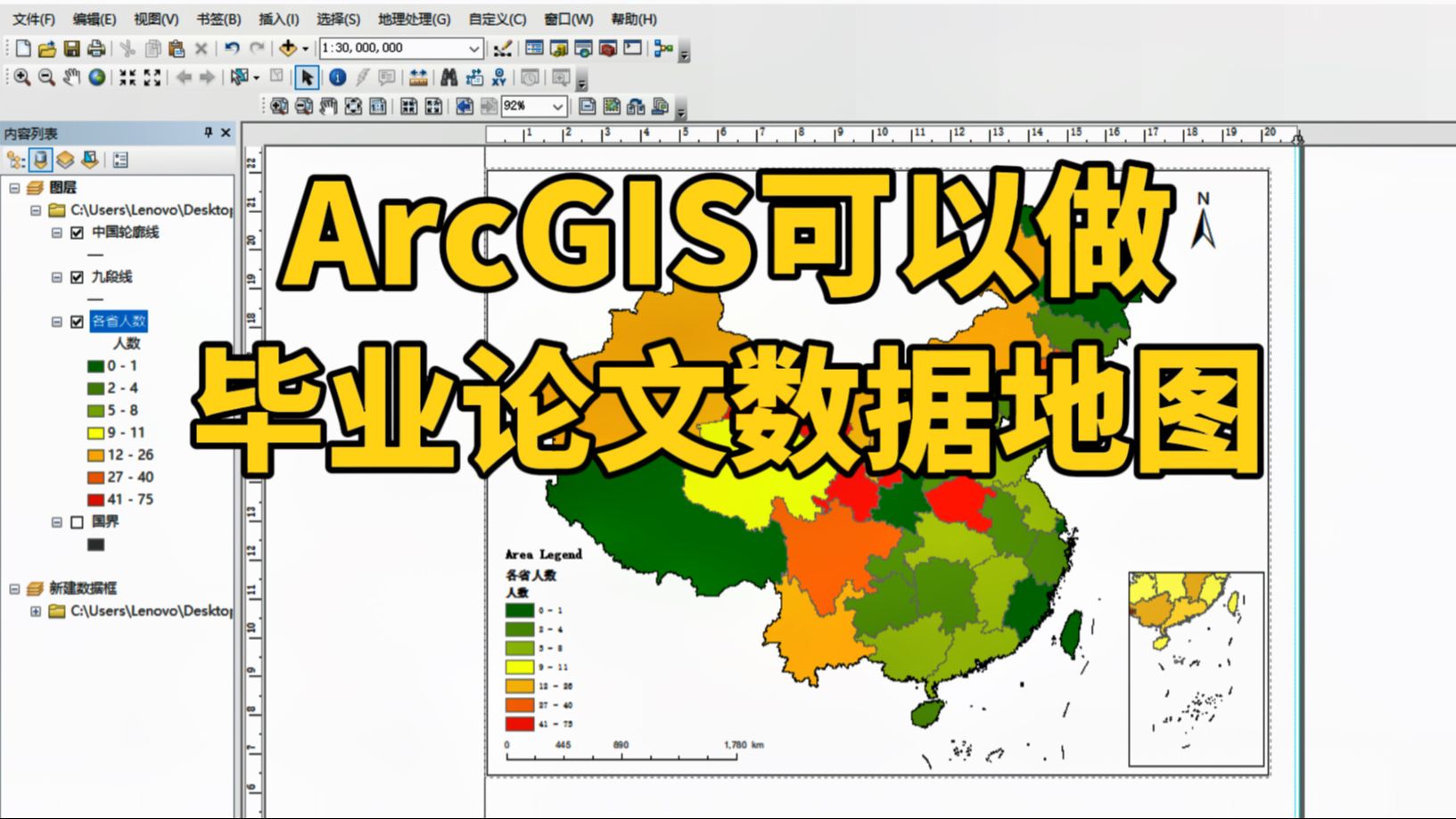
Task: Click the Select Features tool
Action: click(x=239, y=78)
